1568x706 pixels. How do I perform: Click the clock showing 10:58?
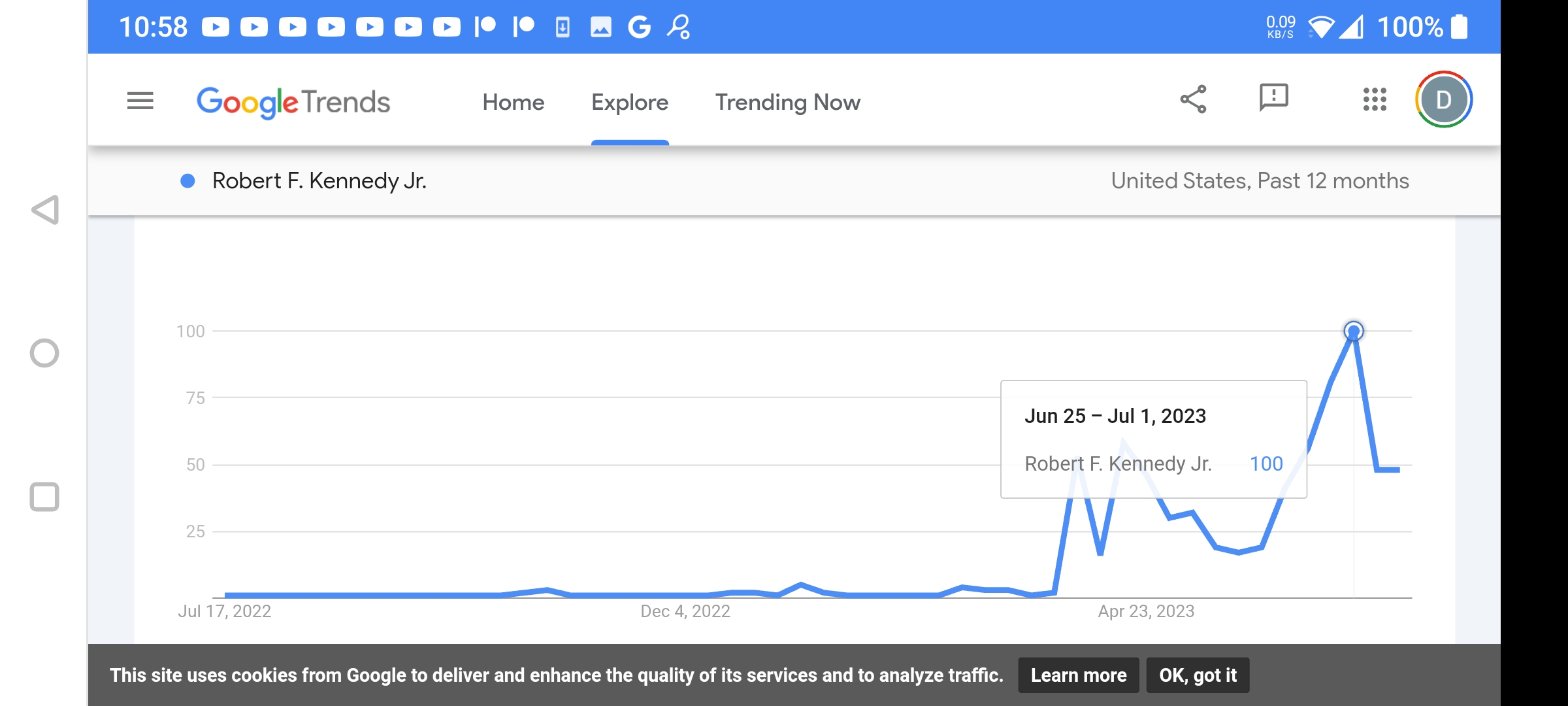[153, 27]
